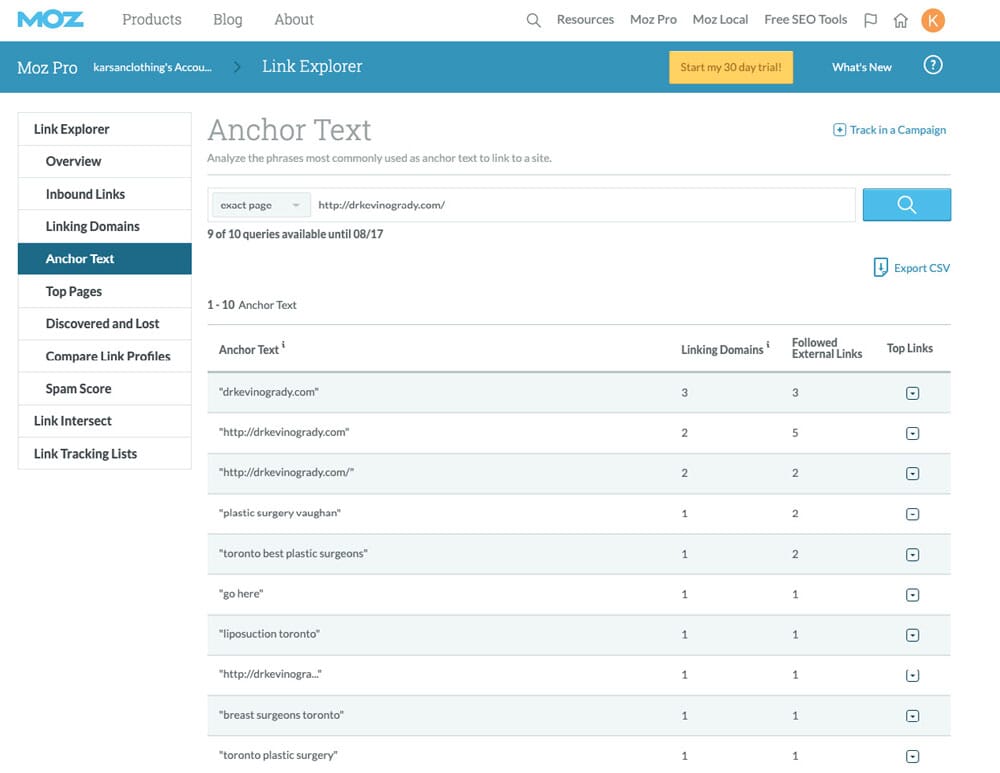Viewport: 1000px width, 773px height.
Task: Click the "liposuction toronto" anchor text
Action: tap(269, 634)
